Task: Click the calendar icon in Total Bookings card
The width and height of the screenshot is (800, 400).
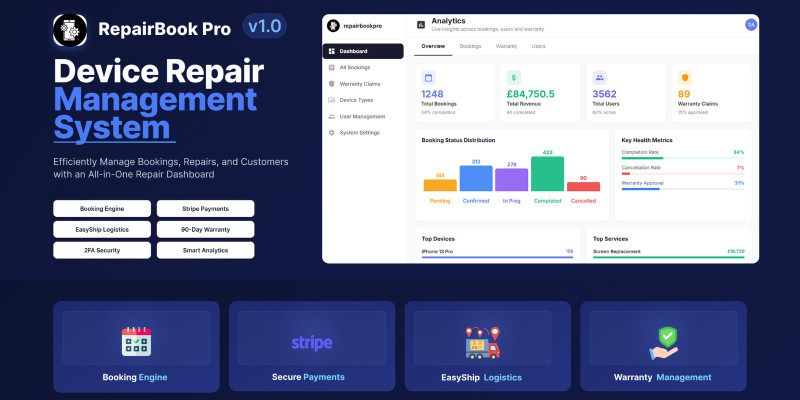Action: 429,77
